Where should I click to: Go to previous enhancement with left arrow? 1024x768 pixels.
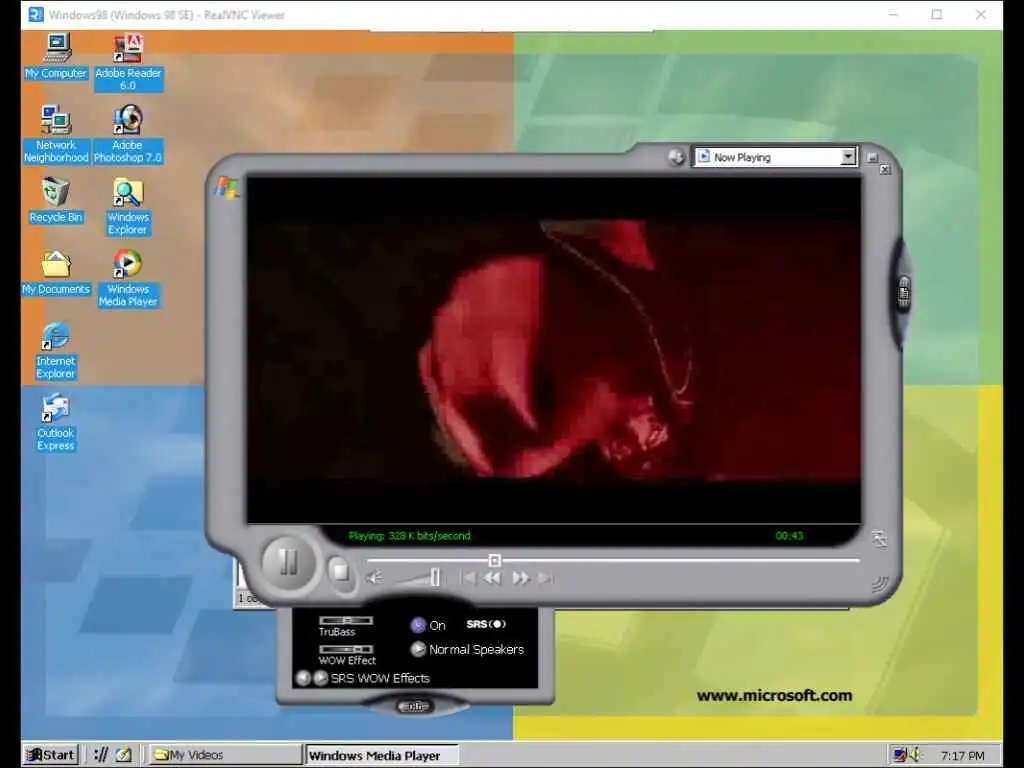tap(303, 678)
